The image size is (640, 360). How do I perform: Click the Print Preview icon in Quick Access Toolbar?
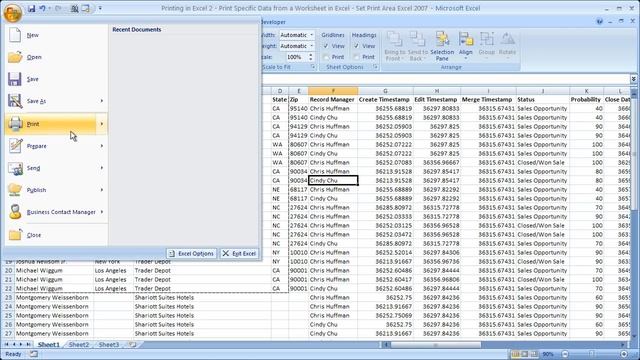(75, 8)
